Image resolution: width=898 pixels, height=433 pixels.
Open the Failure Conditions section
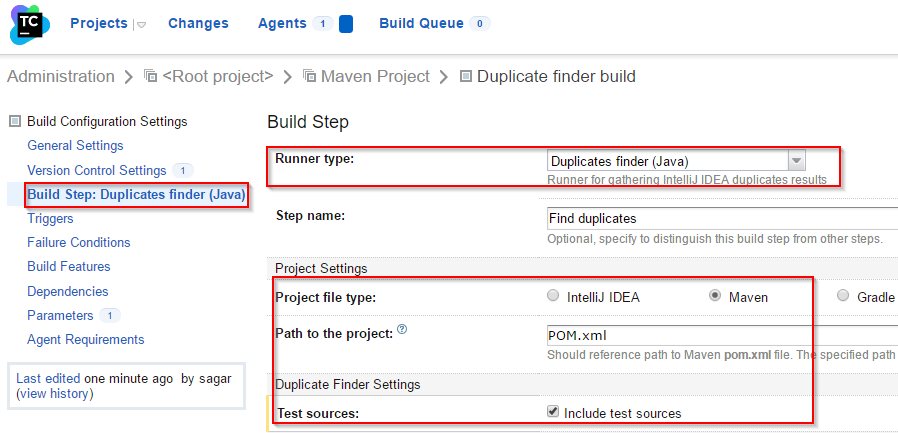coord(78,242)
